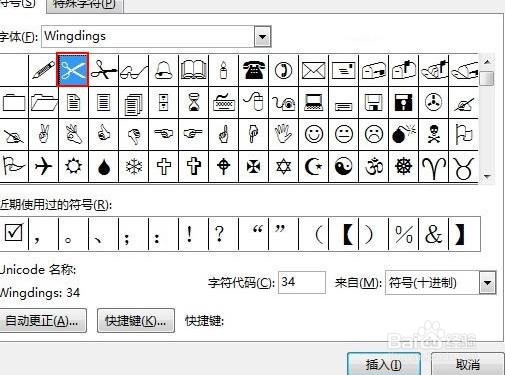Select the sealed envelope symbol
Image resolution: width=505 pixels, height=375 pixels.
tap(313, 70)
